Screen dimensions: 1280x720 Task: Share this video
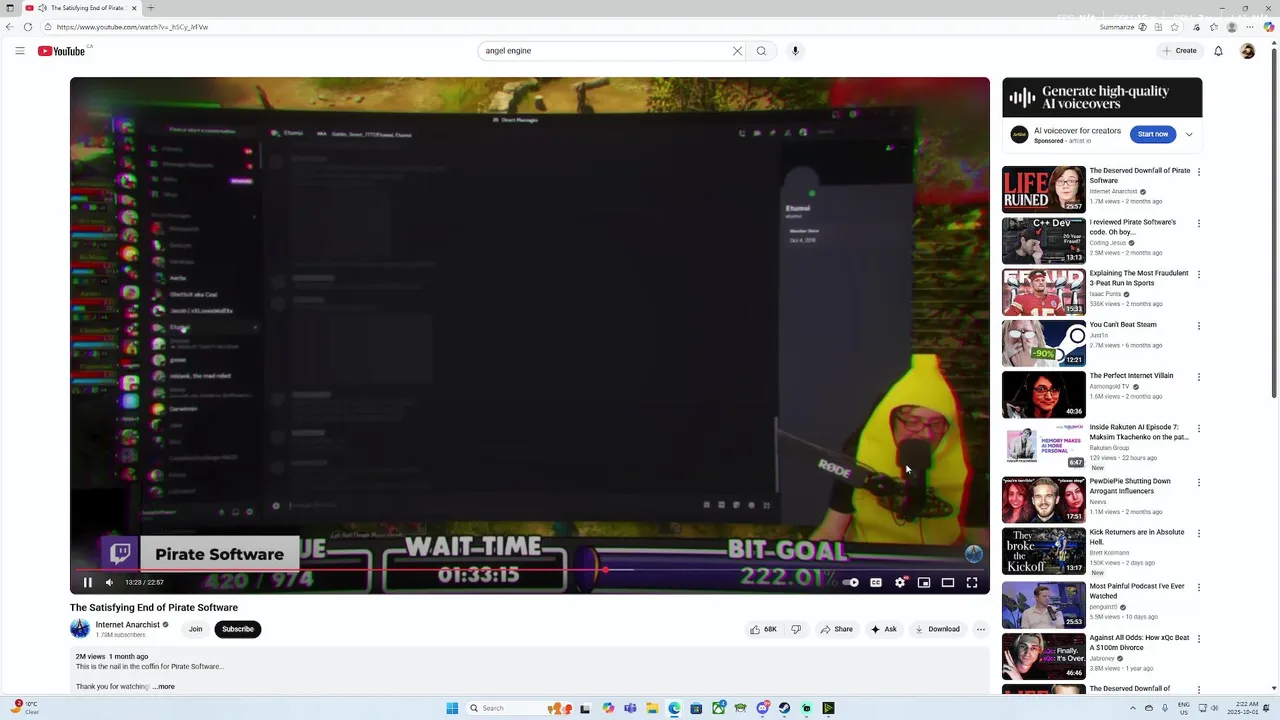(836, 629)
